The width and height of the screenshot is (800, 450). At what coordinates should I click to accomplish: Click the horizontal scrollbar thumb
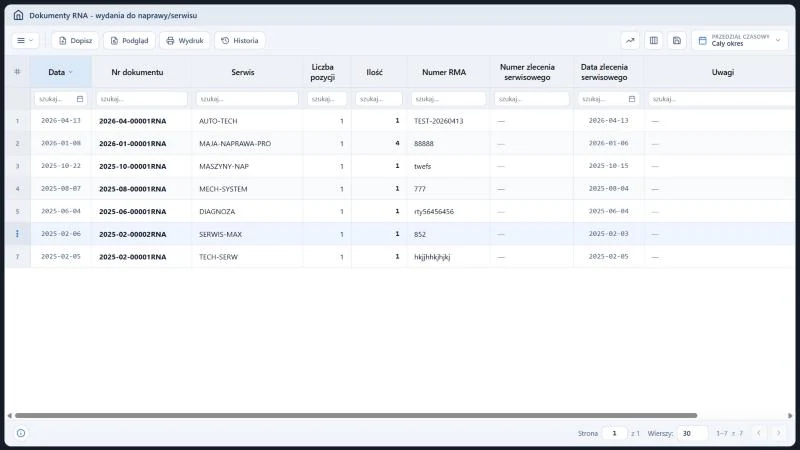(356, 415)
